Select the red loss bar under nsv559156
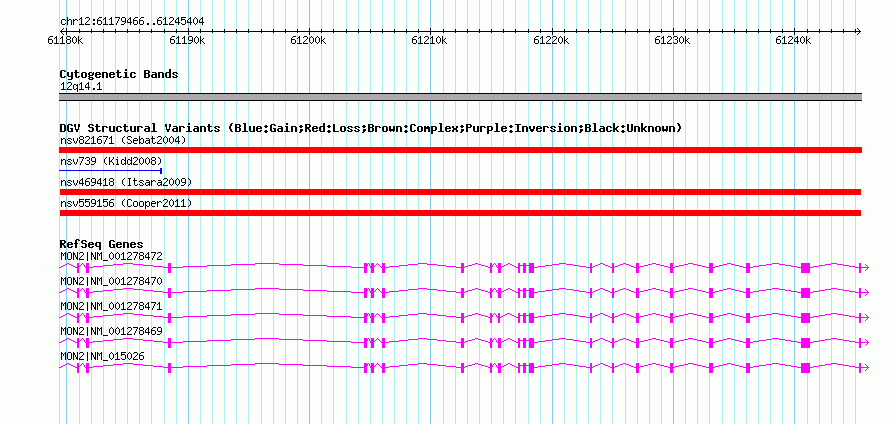The width and height of the screenshot is (890, 424). tap(460, 213)
